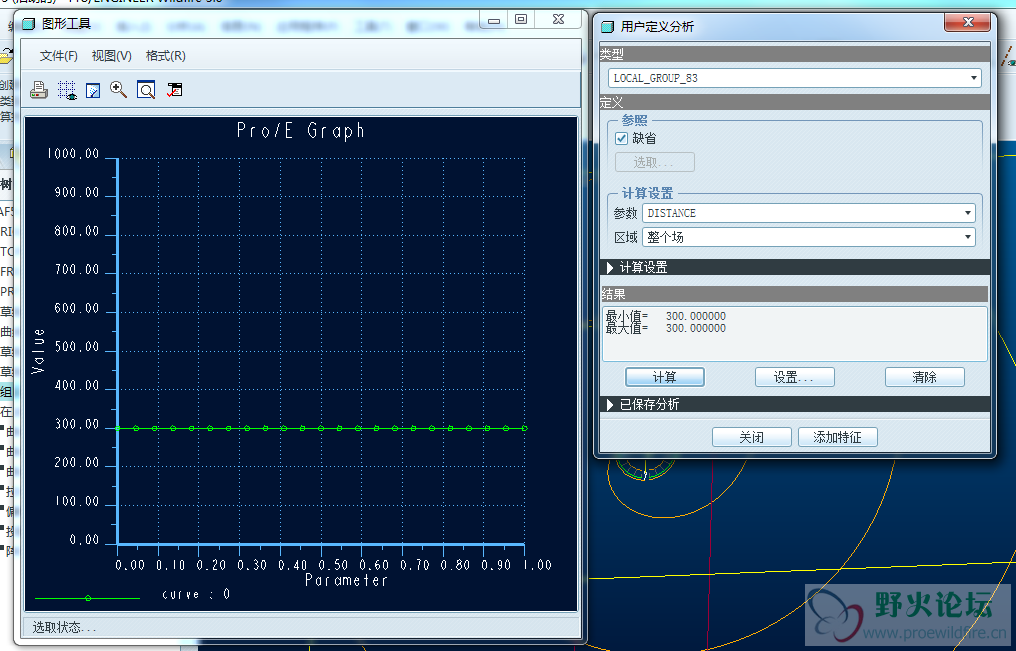Expand the dark 计算设置 bar with triangle

(795, 267)
